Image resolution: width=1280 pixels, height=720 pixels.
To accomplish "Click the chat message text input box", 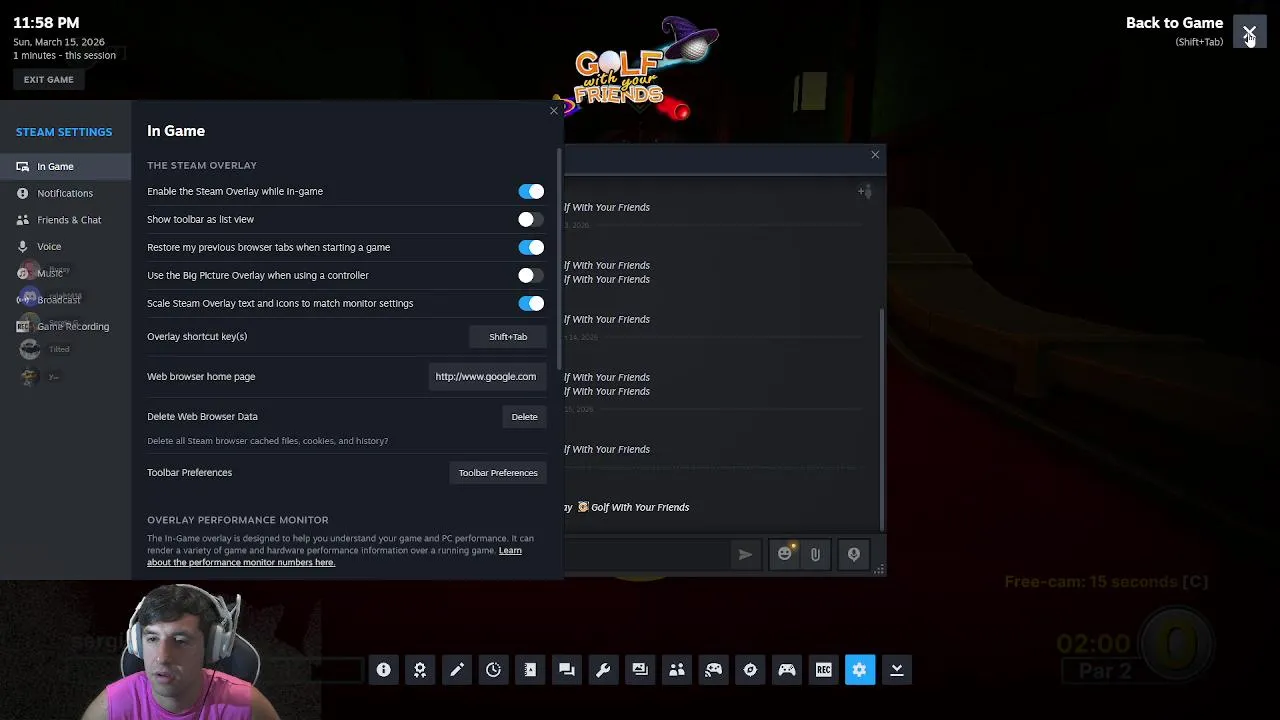I will [x=648, y=554].
